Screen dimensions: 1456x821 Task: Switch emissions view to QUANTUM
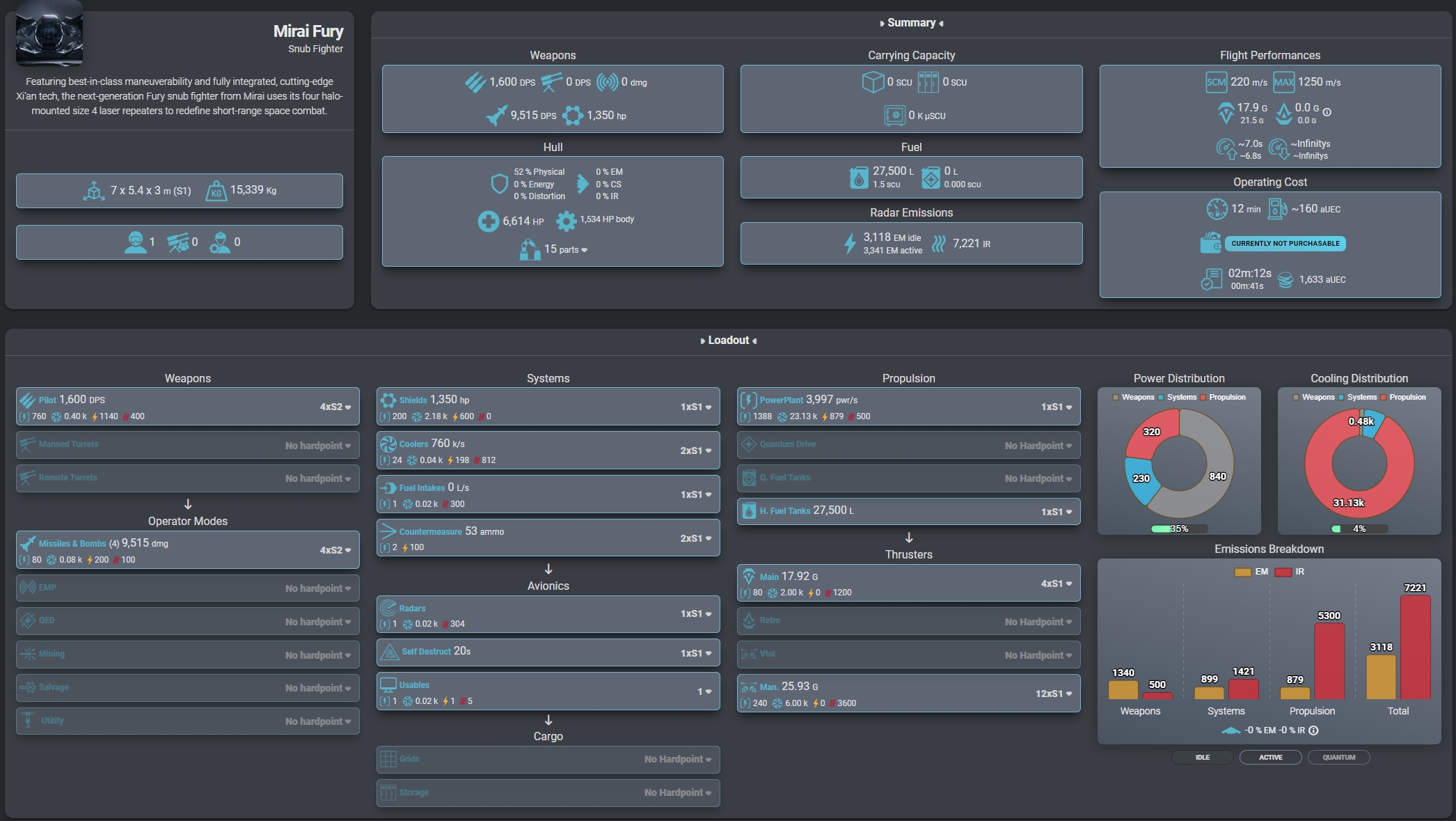pos(1338,757)
